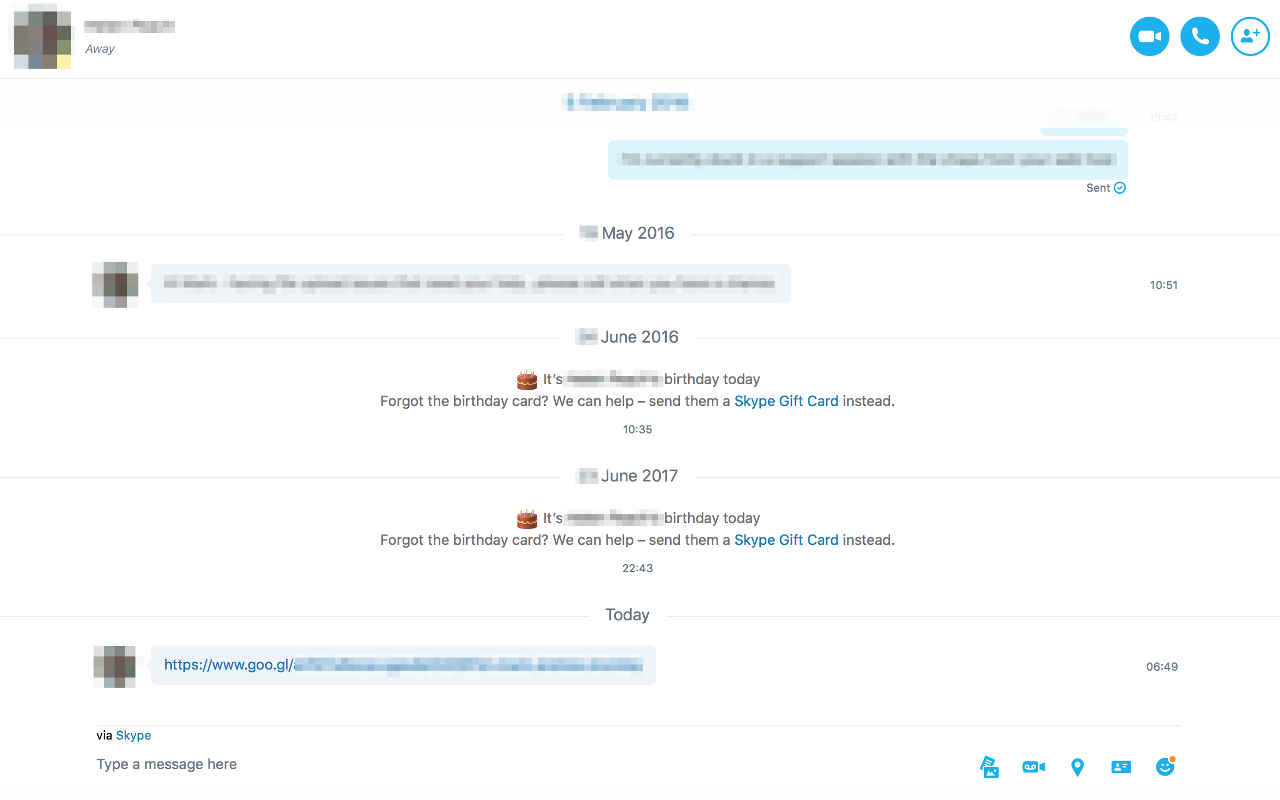Add people to this conversation
The height and width of the screenshot is (800, 1280).
point(1250,37)
